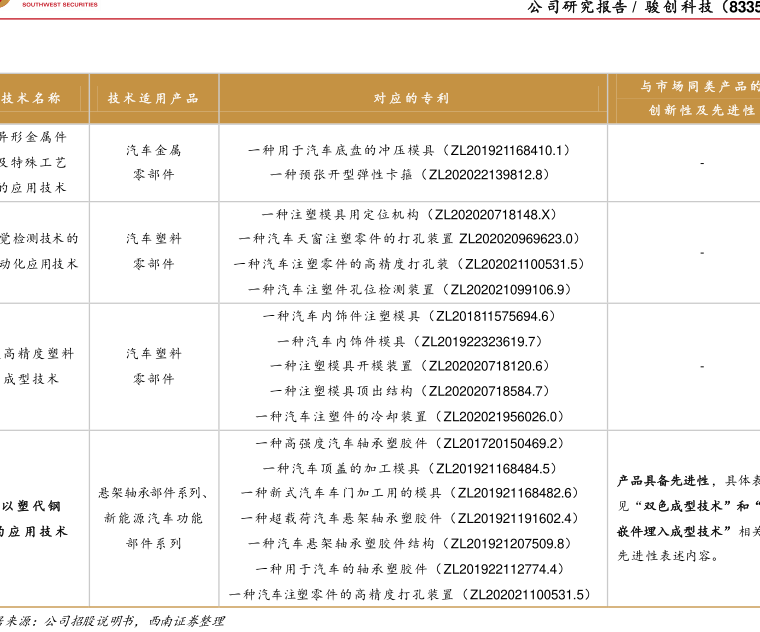This screenshot has width=760, height=632.
Task: Select patent ZL201720150469.2 line
Action: coord(410,443)
